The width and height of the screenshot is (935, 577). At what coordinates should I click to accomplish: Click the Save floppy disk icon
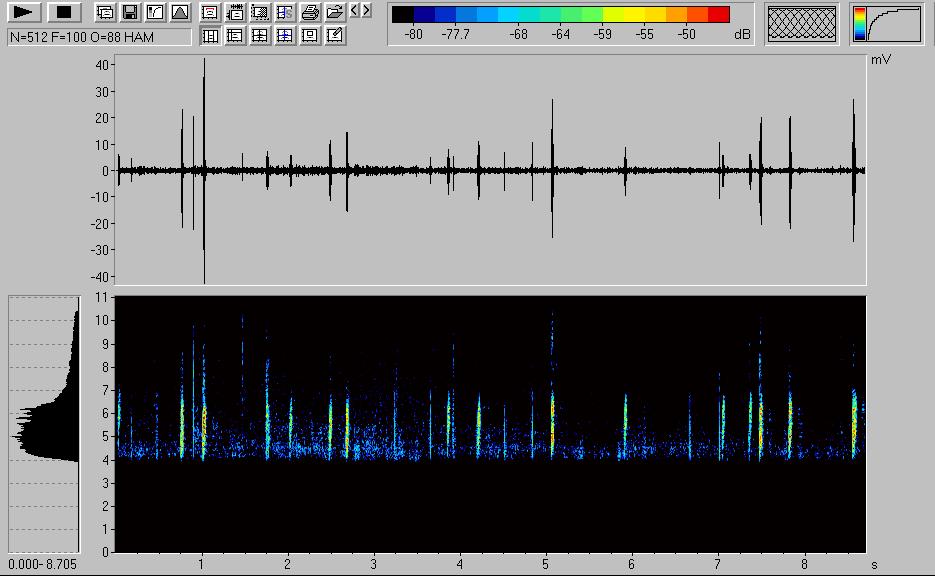pos(130,13)
